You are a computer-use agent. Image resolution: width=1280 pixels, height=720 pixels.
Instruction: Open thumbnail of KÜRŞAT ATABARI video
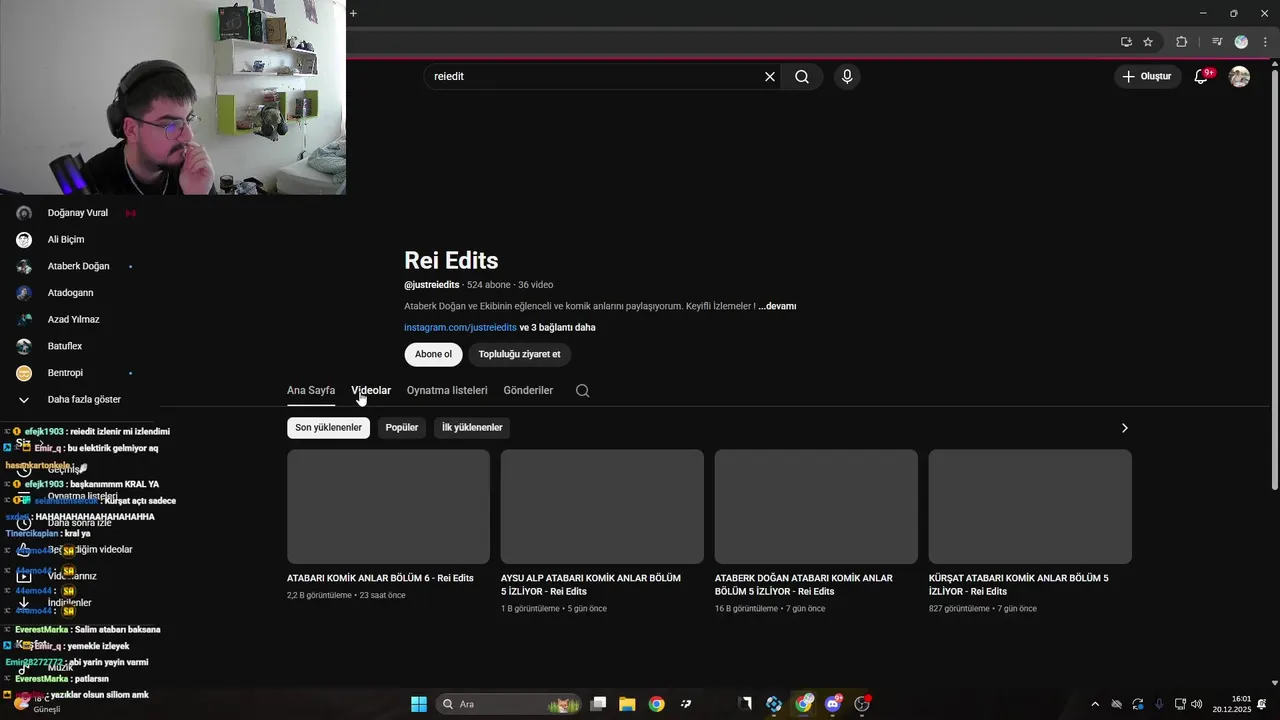click(1030, 506)
